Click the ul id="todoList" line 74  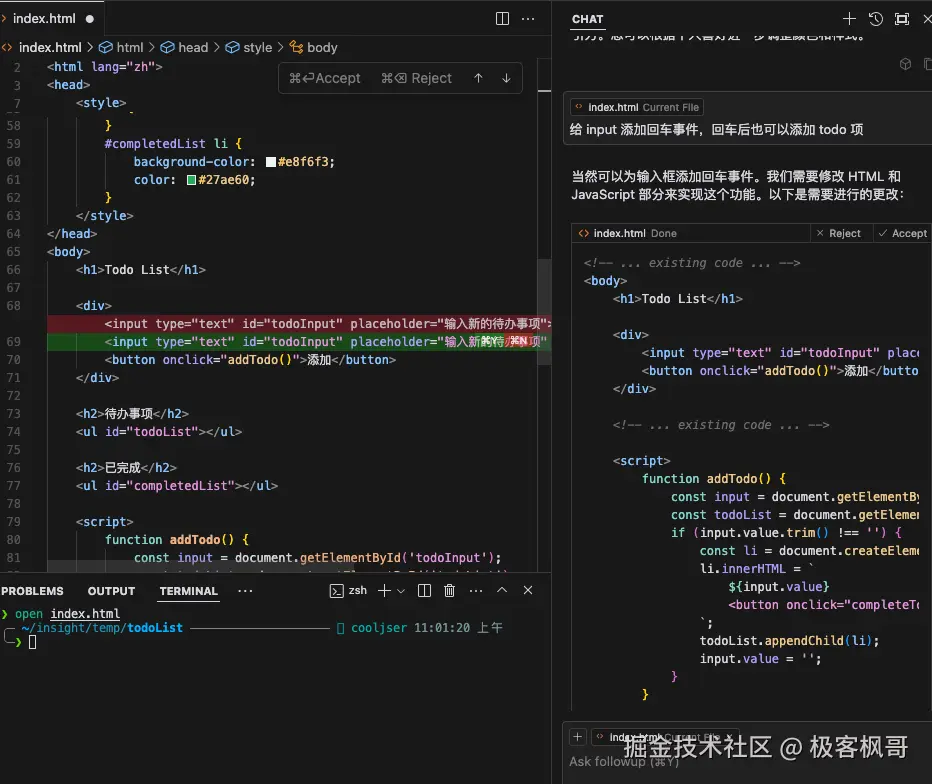click(x=159, y=432)
